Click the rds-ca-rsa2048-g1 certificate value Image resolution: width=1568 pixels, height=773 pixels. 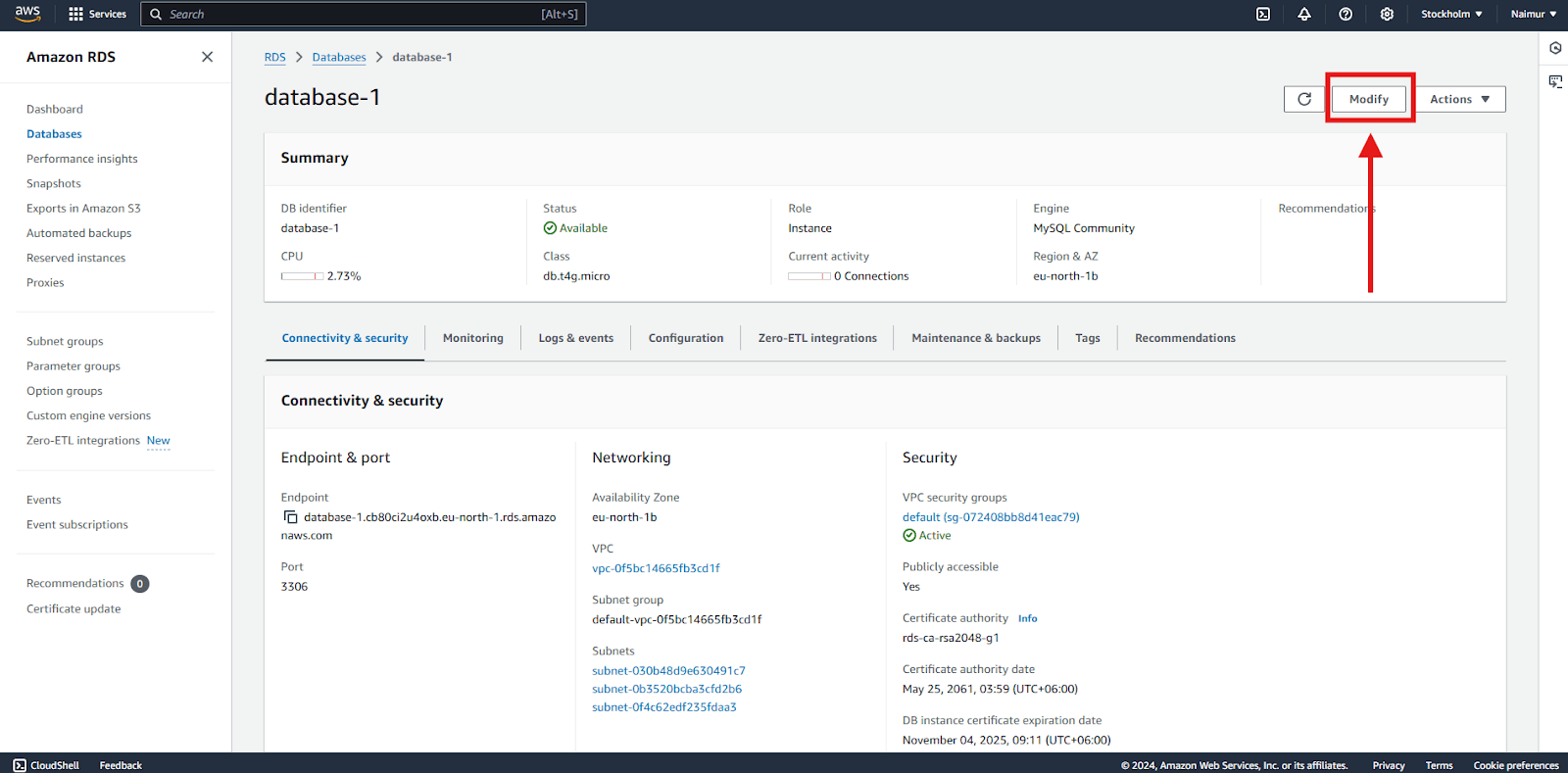pos(951,638)
